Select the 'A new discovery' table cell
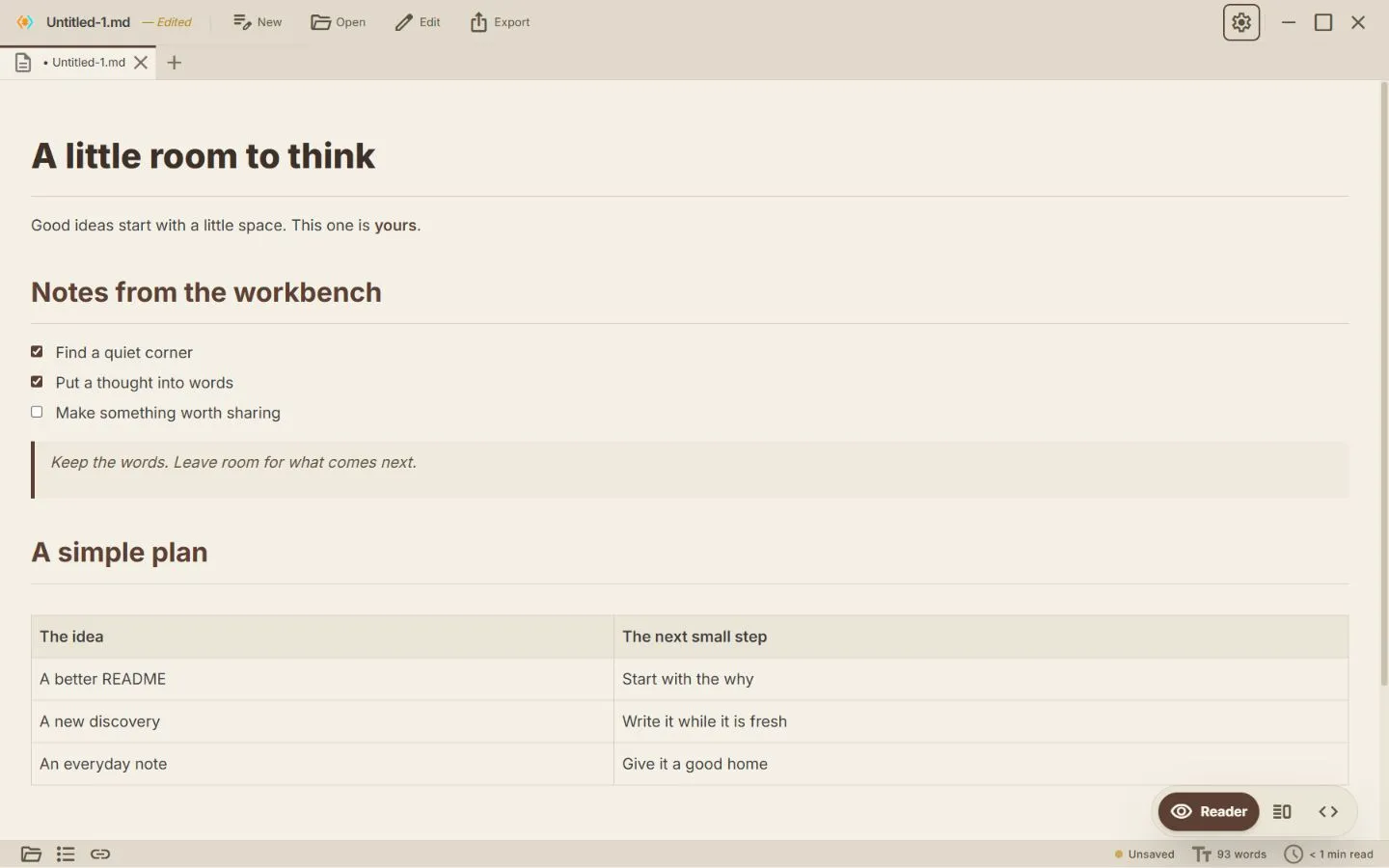 (x=322, y=721)
